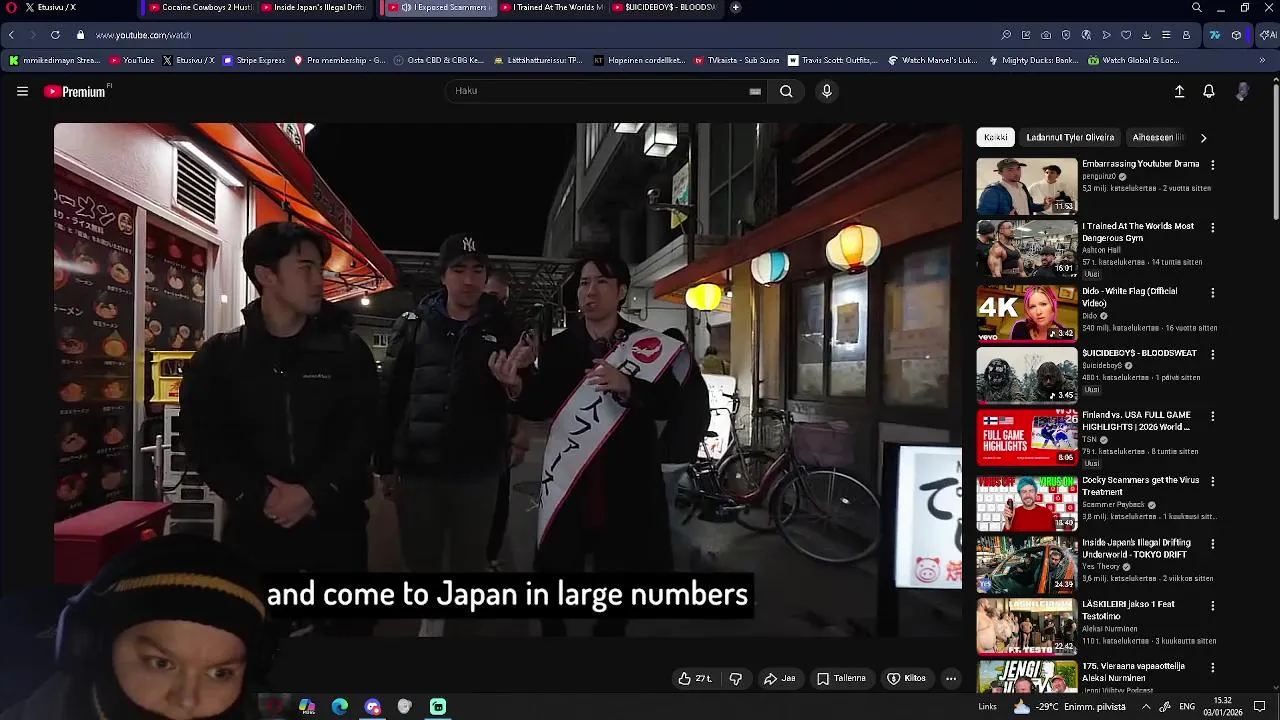Open the Opera AI assistant button
Screen dimensions: 1280x720
1267,35
